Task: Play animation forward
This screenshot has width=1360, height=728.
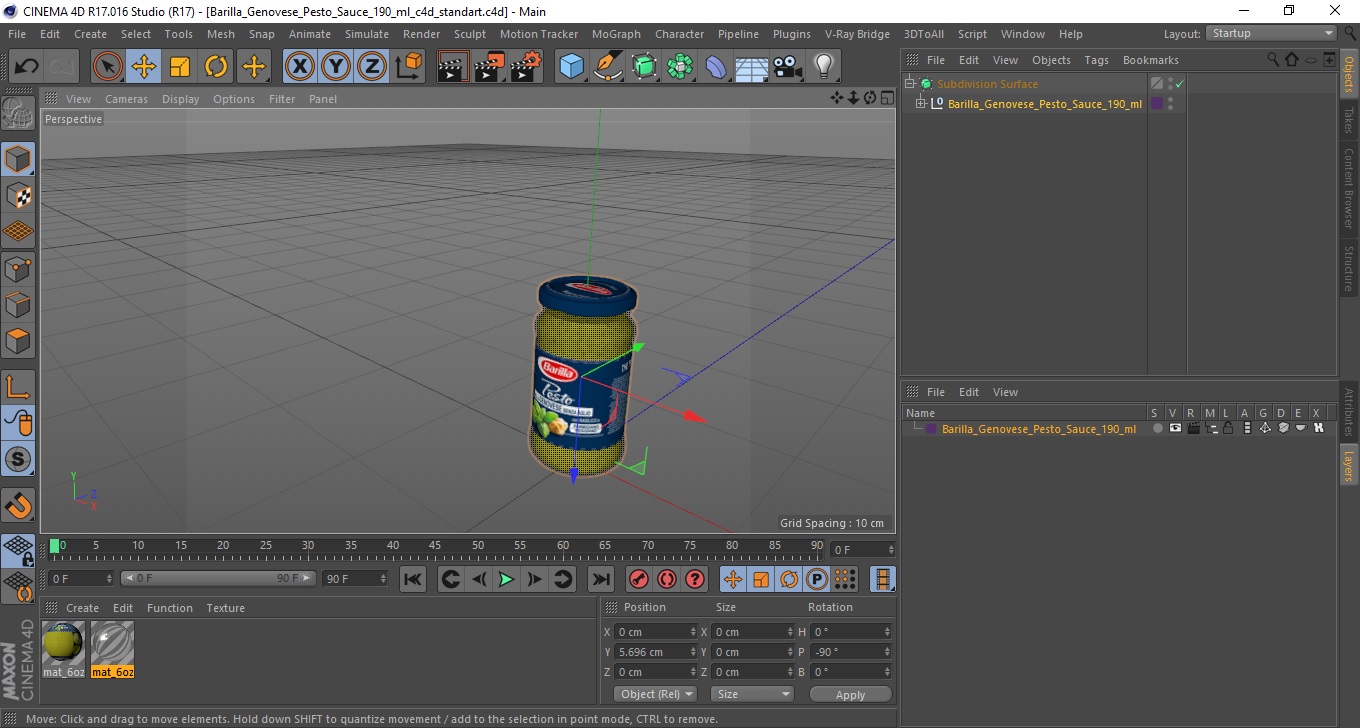Action: [x=507, y=579]
